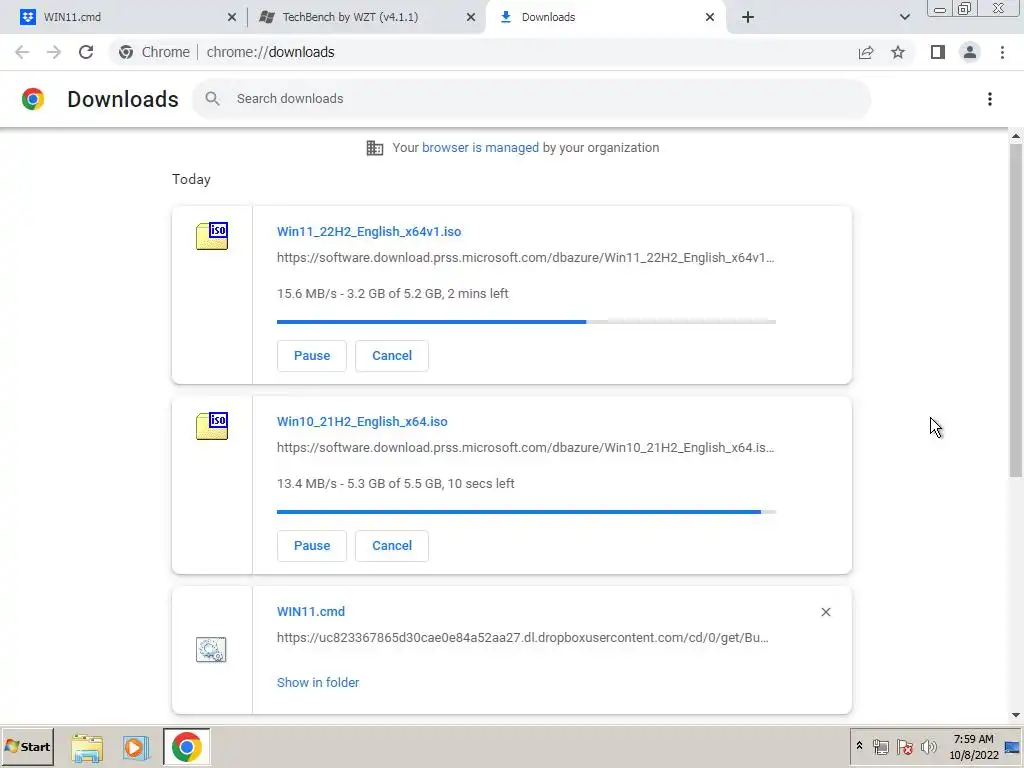Click the Win10 ISO source URL
The width and height of the screenshot is (1024, 768).
pos(526,447)
